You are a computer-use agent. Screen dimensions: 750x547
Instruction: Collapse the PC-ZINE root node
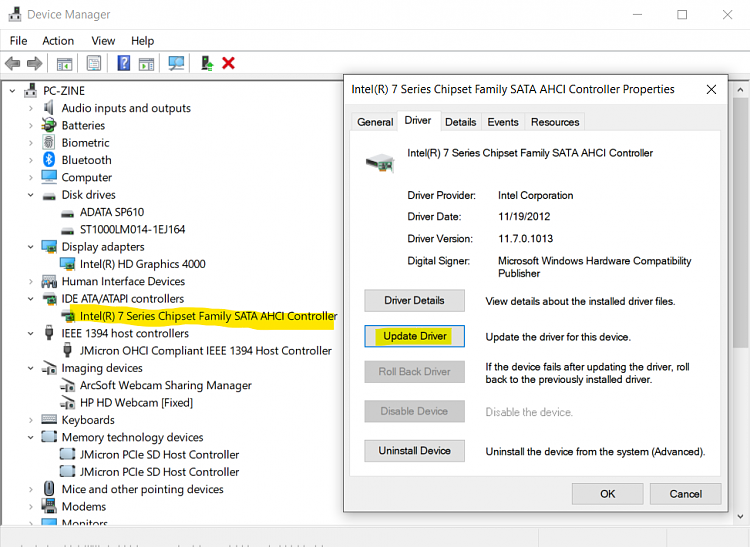coord(12,90)
